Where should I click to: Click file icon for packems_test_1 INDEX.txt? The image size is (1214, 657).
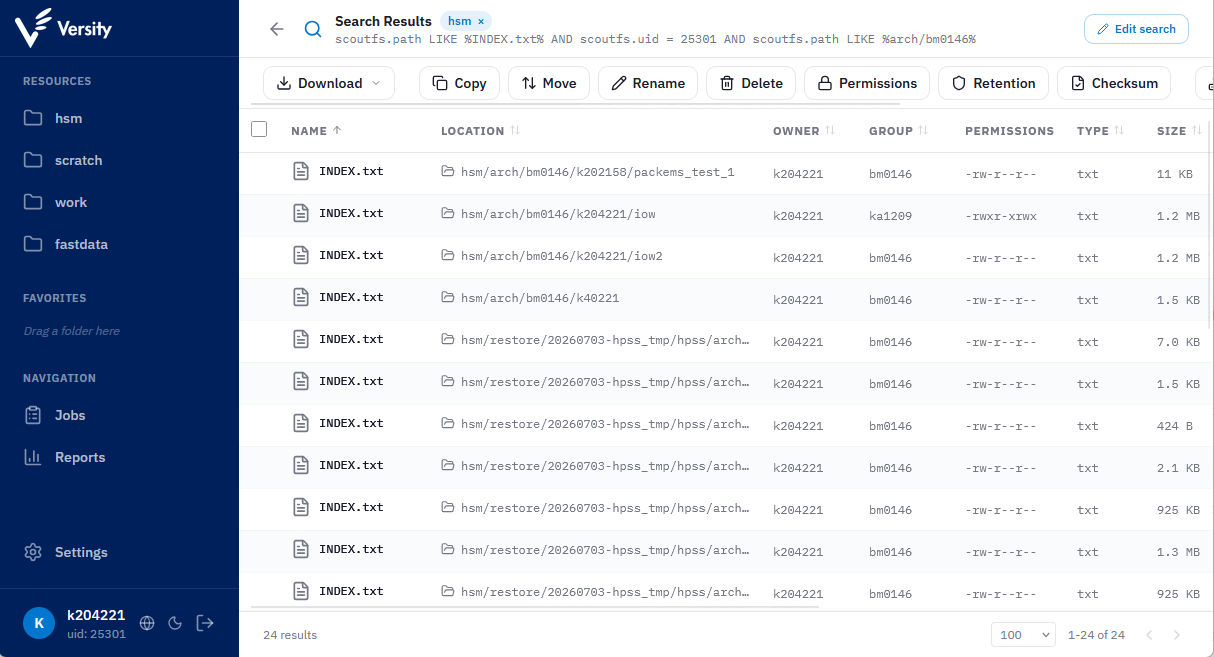(301, 171)
